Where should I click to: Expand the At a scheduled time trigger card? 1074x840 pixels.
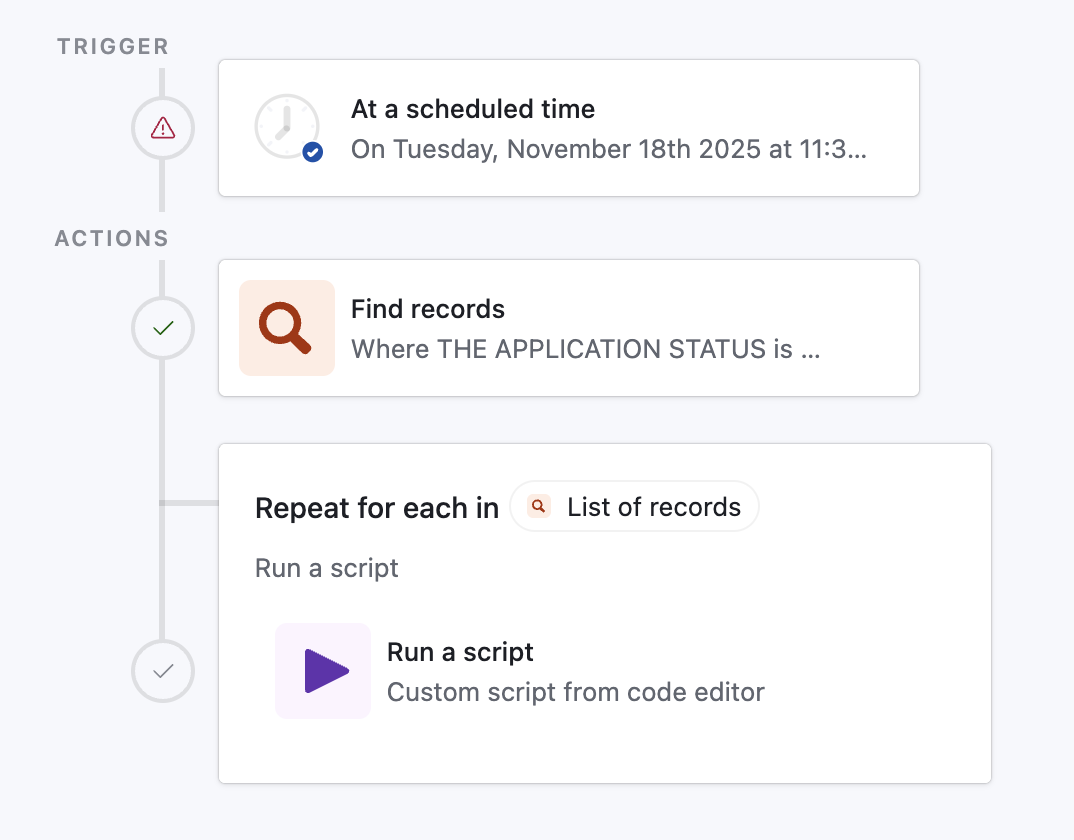click(568, 128)
